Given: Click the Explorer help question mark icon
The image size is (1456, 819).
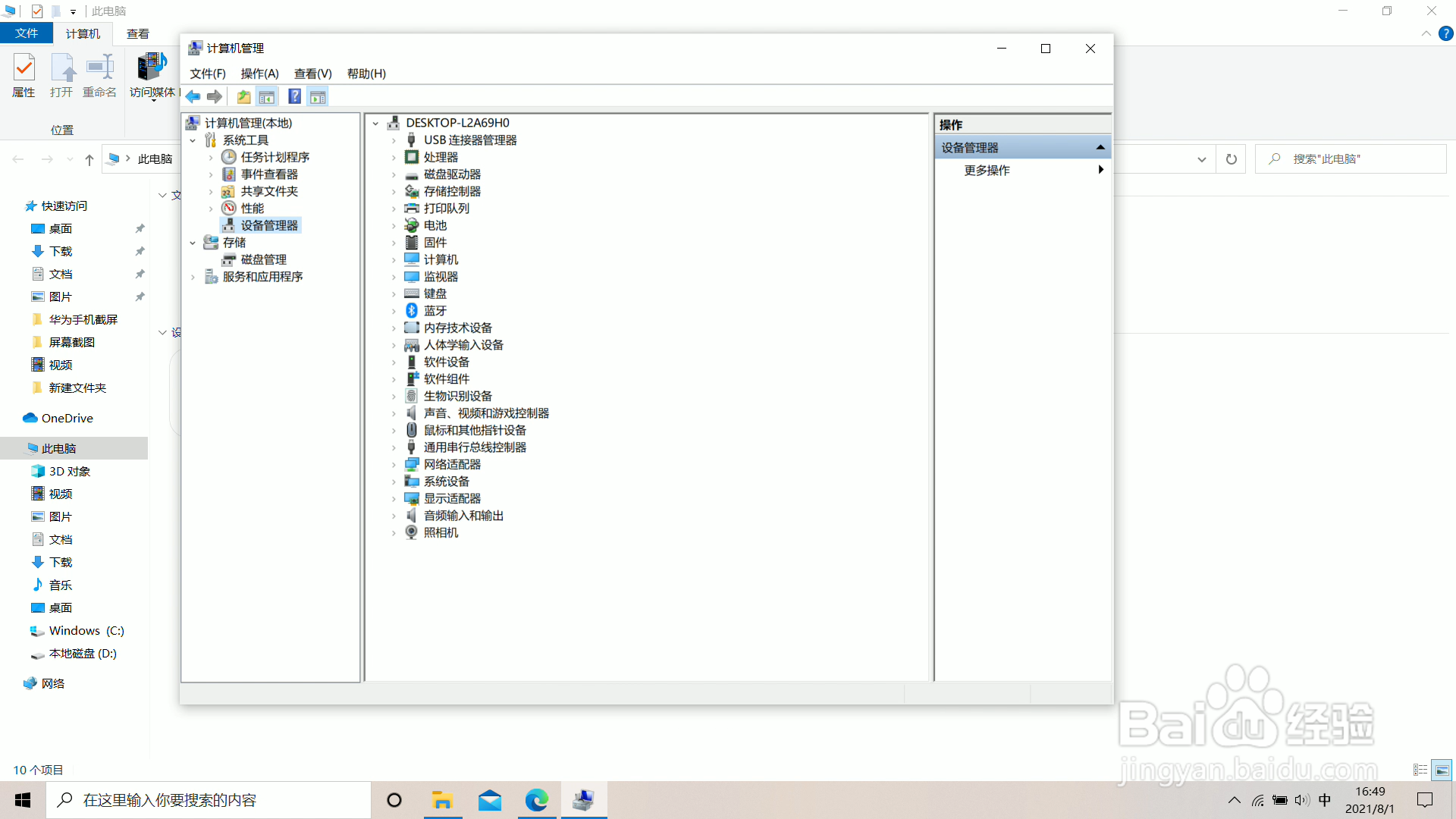Looking at the screenshot, I should (1446, 33).
